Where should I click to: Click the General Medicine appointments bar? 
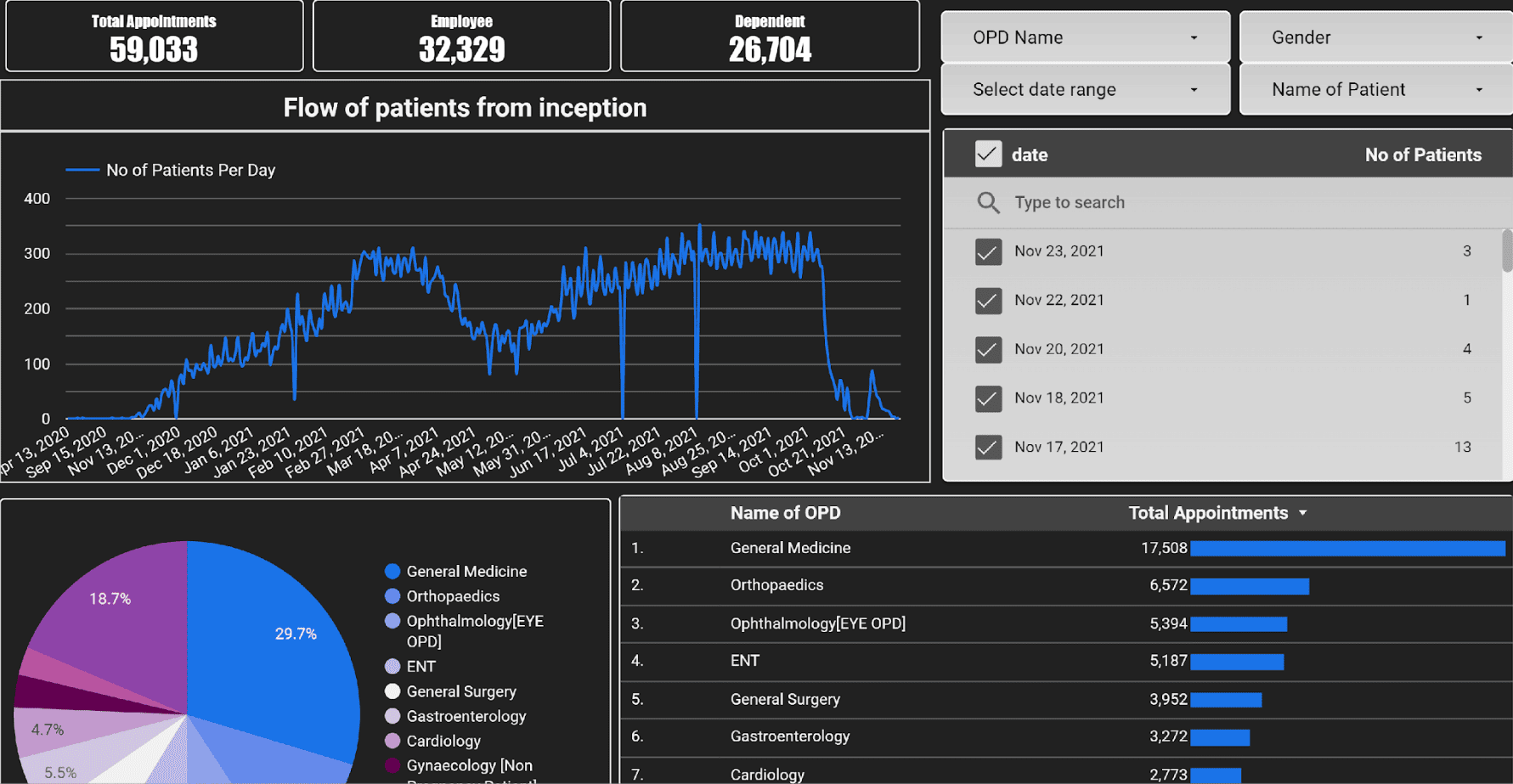click(1348, 549)
